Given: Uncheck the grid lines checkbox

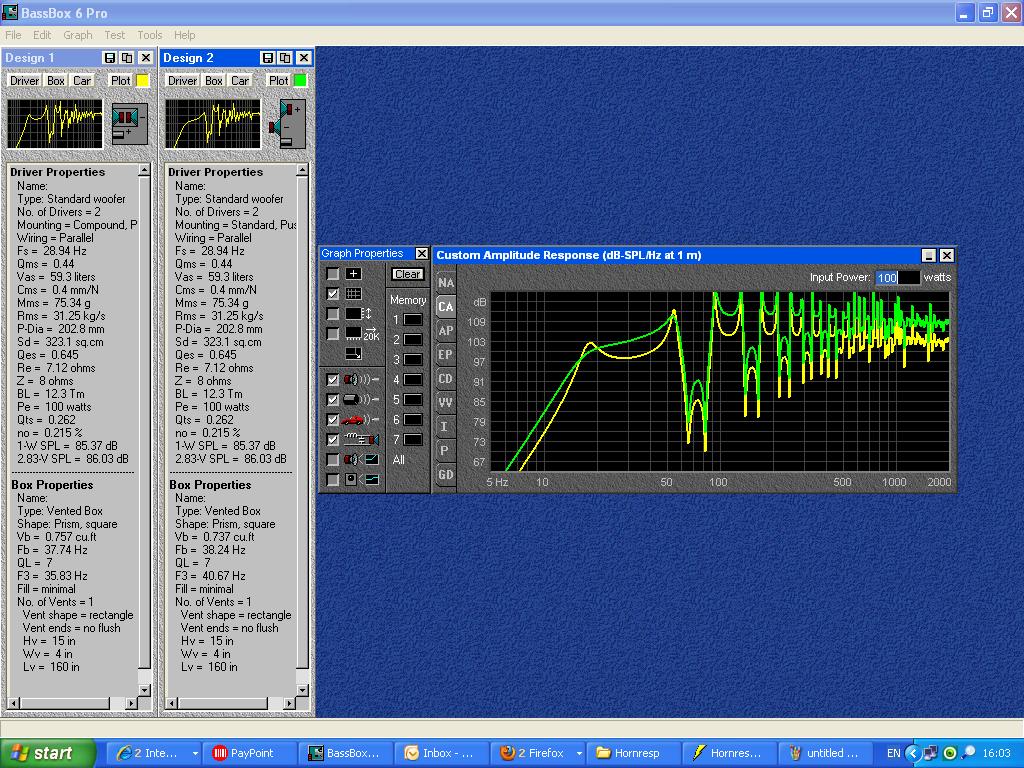Looking at the screenshot, I should [333, 294].
